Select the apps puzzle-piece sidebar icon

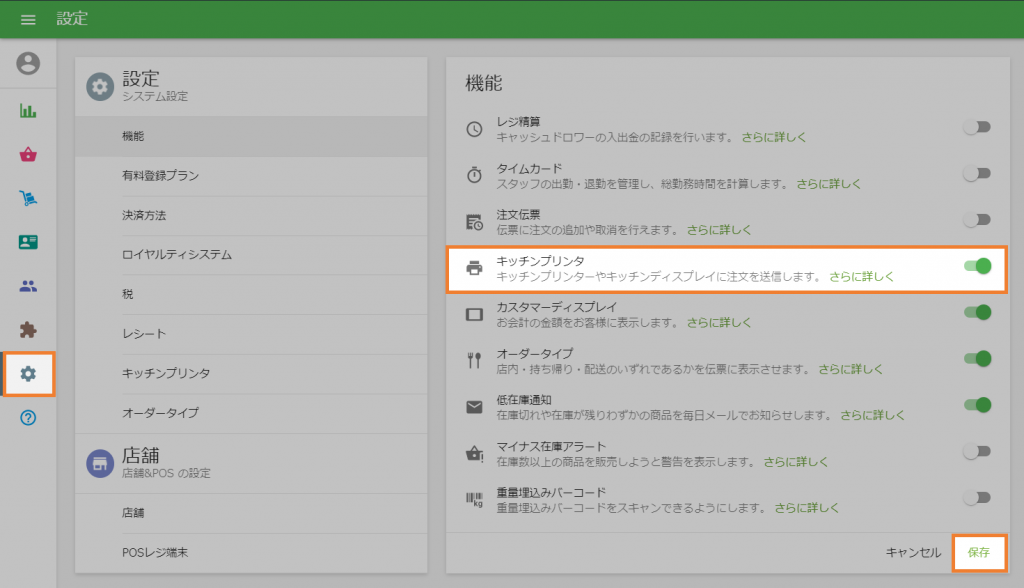(x=28, y=330)
